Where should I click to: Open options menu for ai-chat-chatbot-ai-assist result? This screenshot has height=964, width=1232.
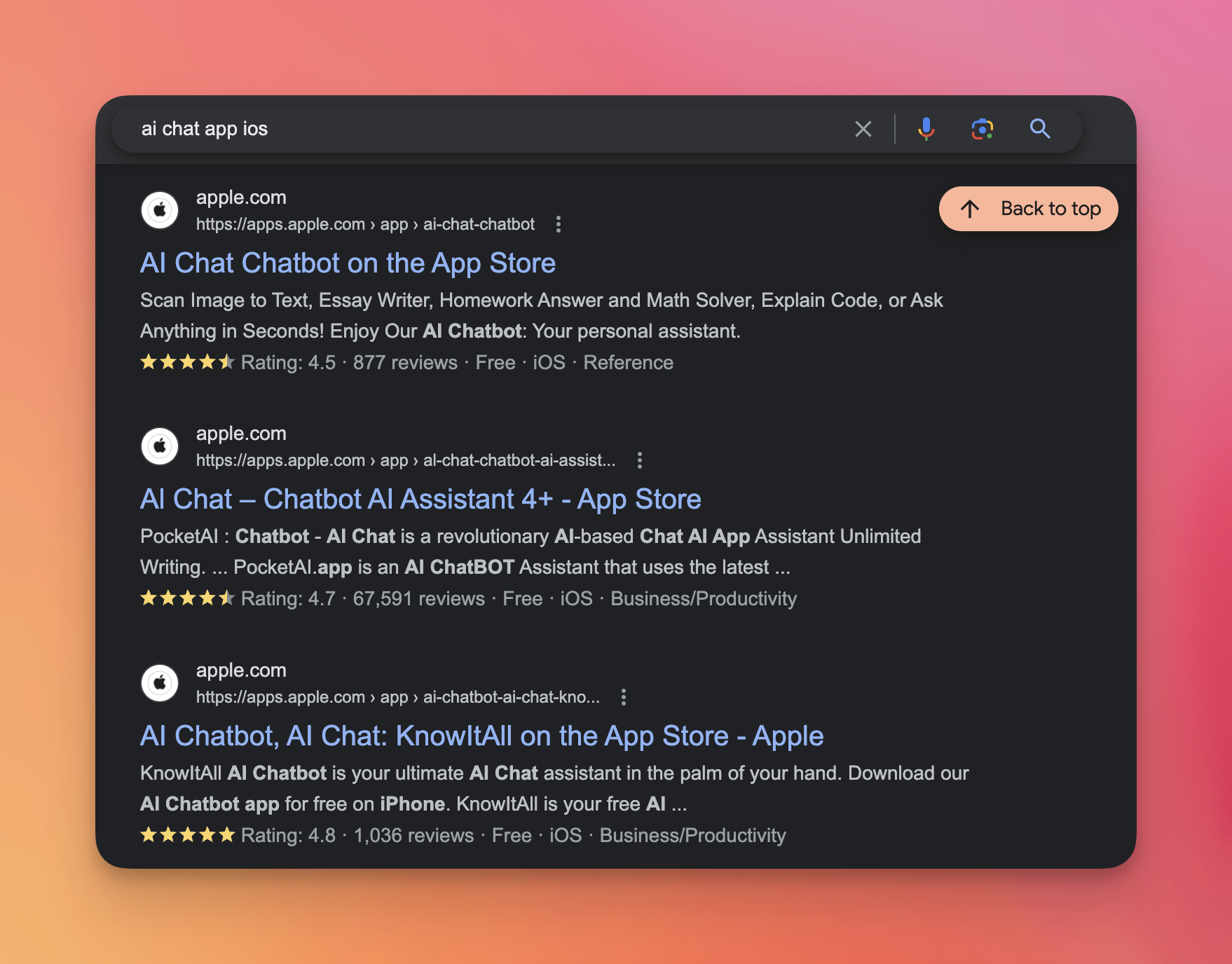639,460
